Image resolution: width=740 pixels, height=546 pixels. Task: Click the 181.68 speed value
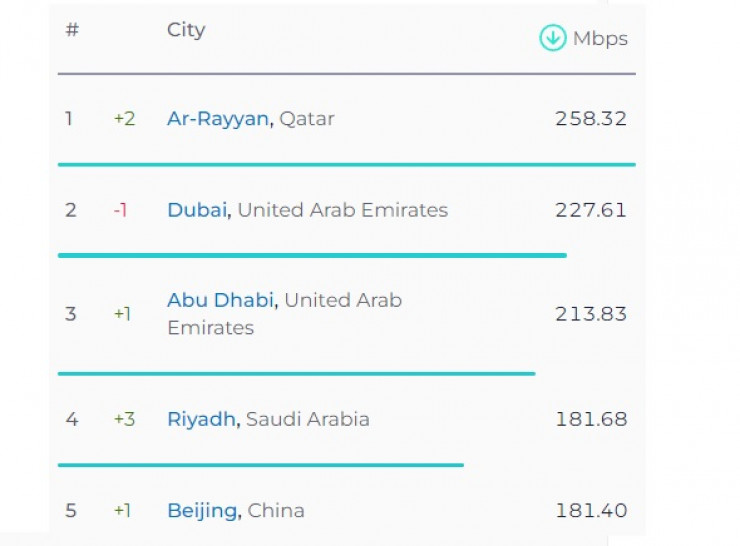591,419
